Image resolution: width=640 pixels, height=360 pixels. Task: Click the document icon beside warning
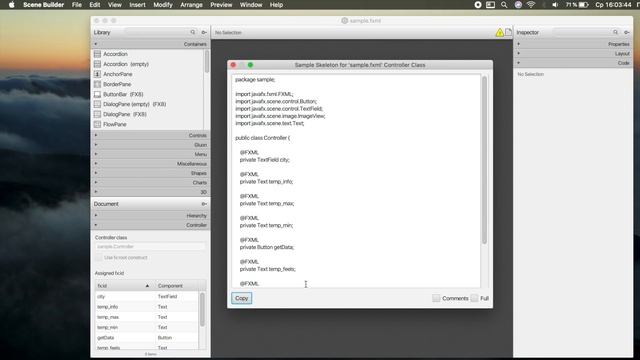point(508,32)
